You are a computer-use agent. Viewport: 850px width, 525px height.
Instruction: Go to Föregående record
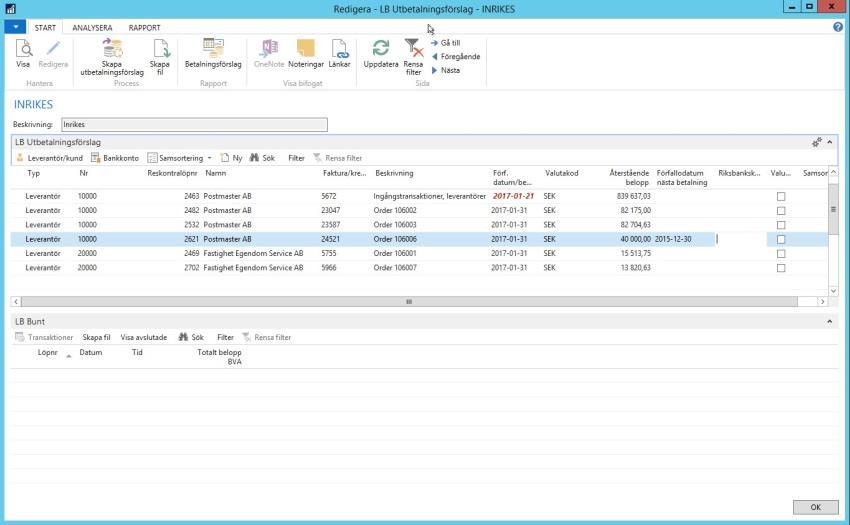(x=456, y=56)
